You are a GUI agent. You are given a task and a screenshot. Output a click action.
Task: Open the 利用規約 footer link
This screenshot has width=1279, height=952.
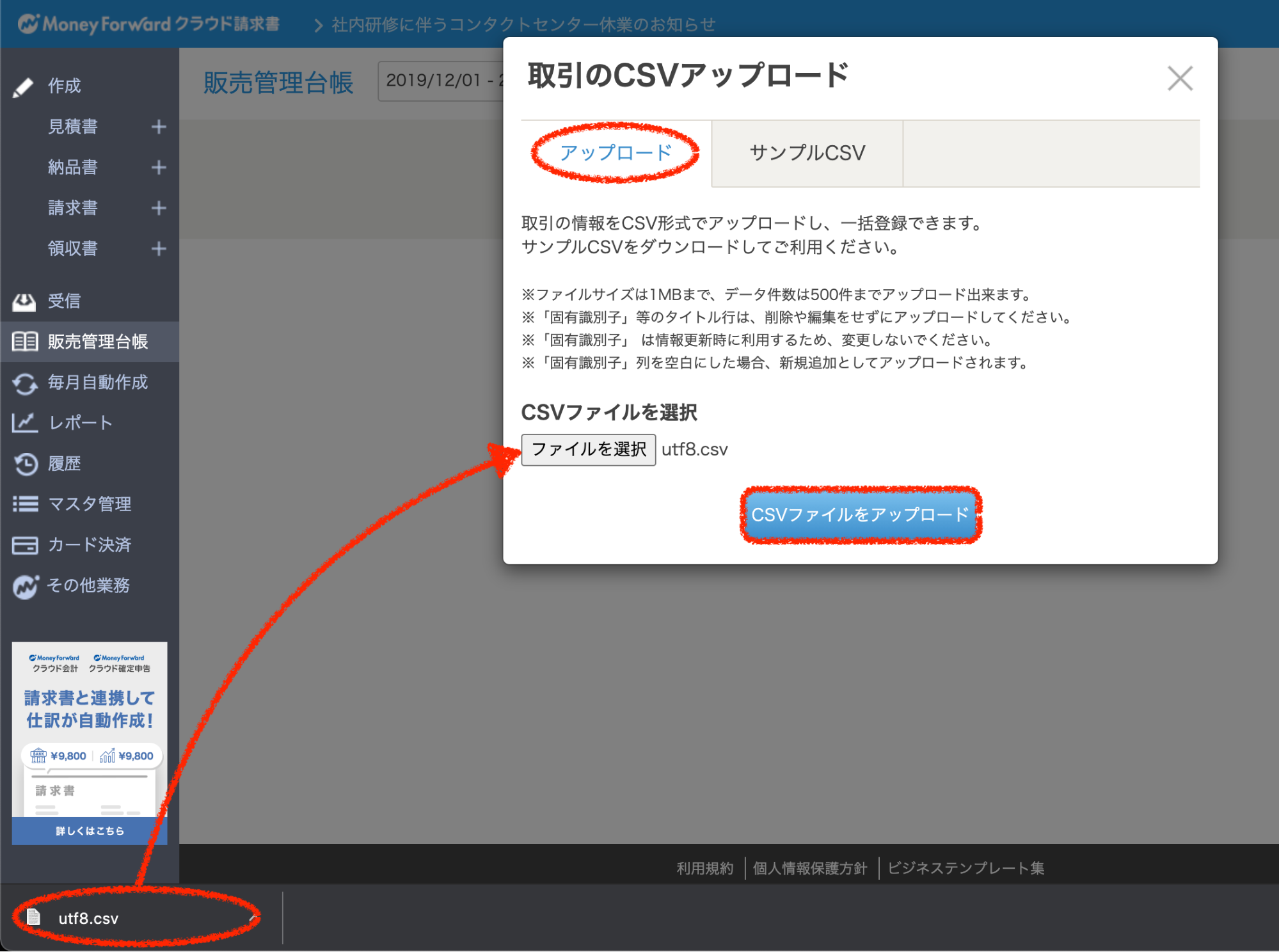704,868
